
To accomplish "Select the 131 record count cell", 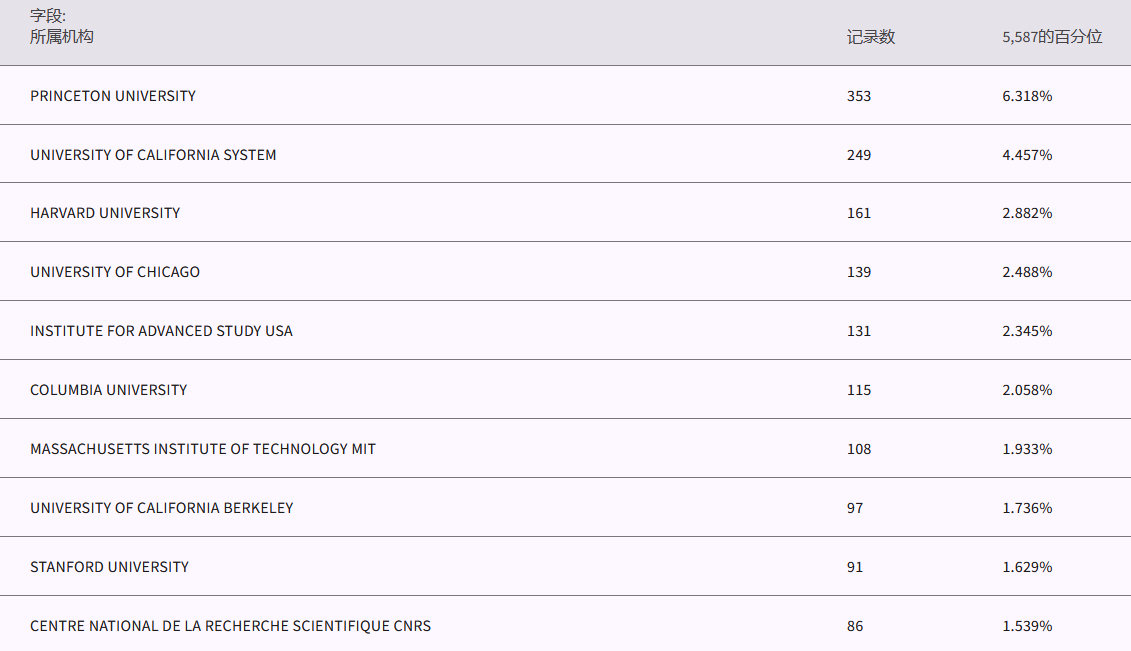I will (859, 331).
